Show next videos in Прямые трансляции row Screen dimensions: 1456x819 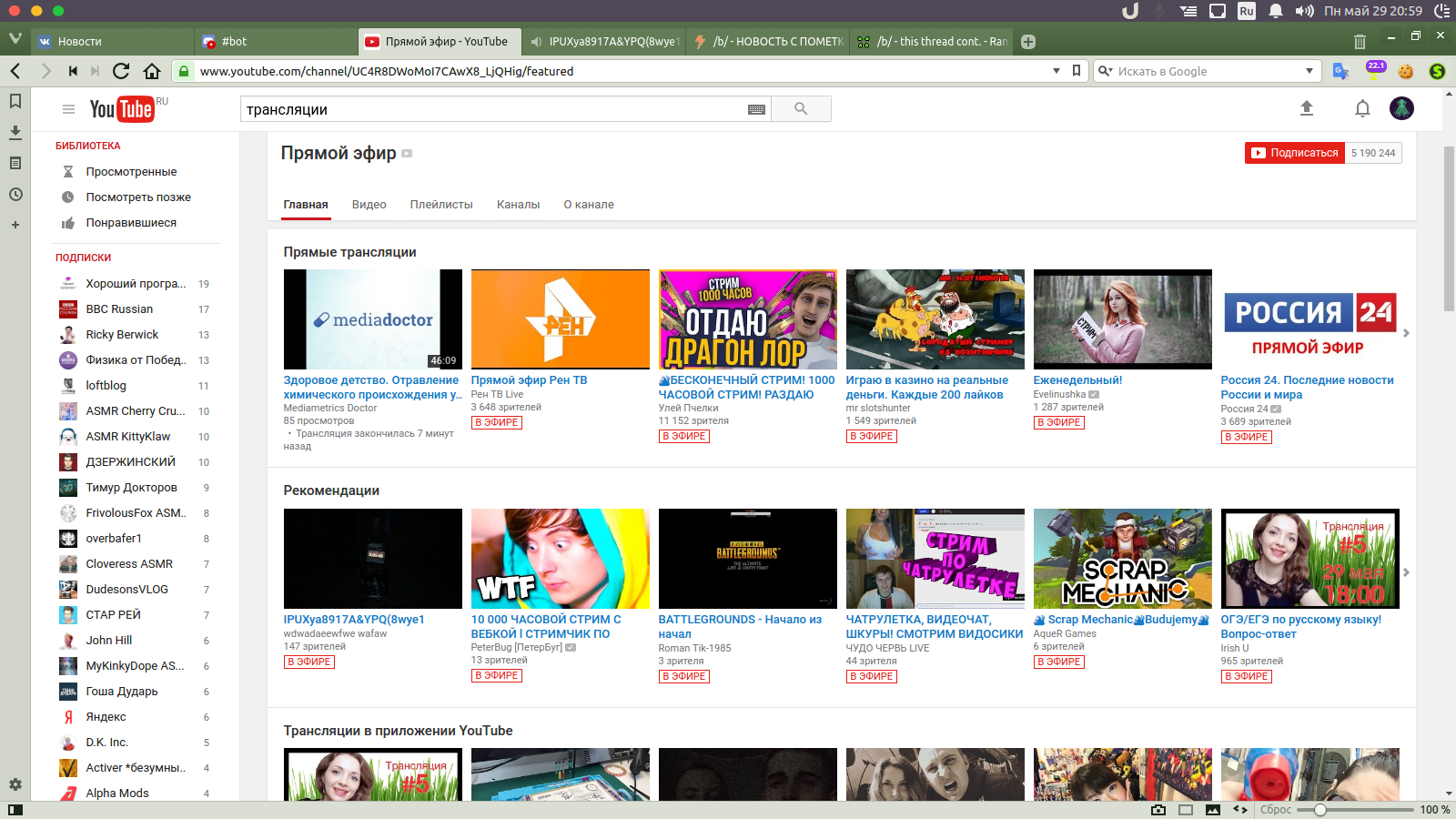pyautogui.click(x=1406, y=333)
